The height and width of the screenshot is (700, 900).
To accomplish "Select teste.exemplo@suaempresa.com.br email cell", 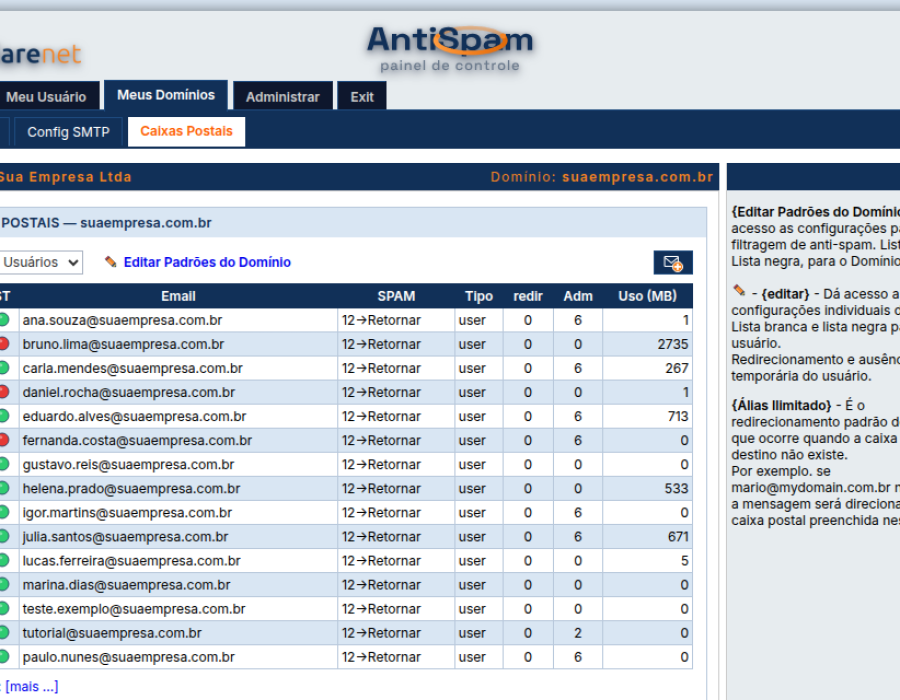I will [179, 609].
